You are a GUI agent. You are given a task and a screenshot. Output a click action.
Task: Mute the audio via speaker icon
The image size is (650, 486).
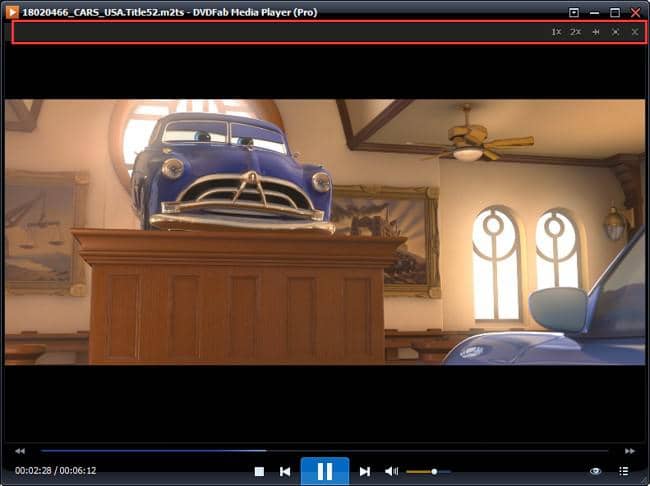pos(391,471)
